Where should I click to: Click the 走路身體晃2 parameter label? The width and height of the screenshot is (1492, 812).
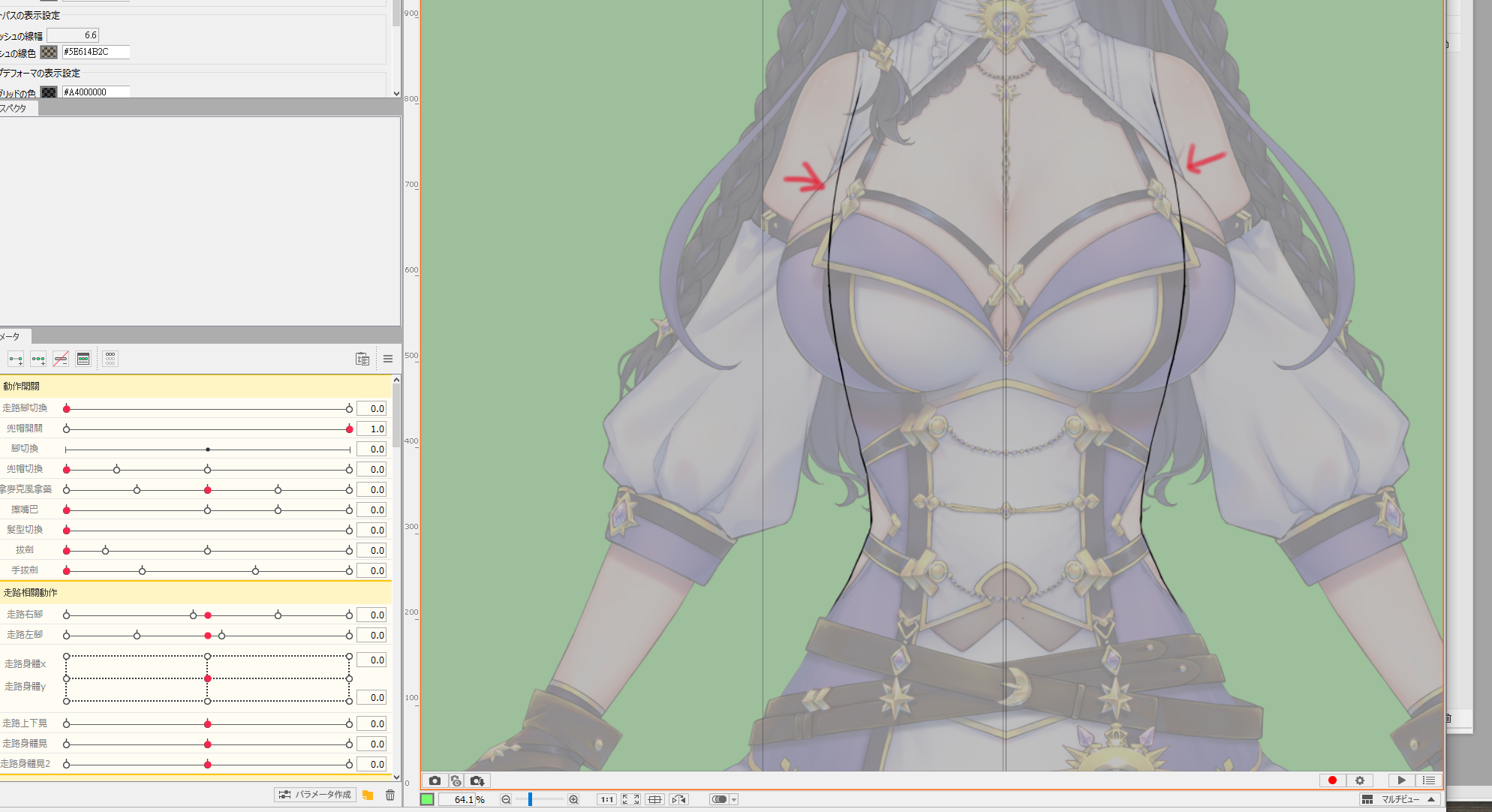click(x=26, y=764)
